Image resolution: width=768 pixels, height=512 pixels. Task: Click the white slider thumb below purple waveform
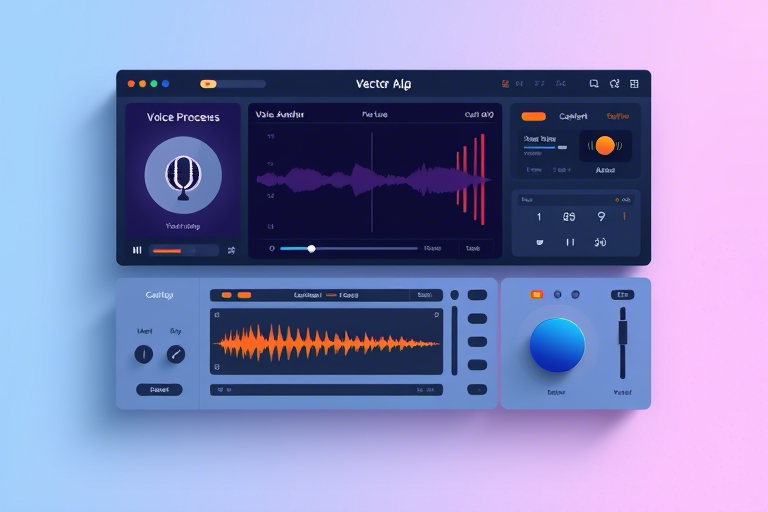312,249
